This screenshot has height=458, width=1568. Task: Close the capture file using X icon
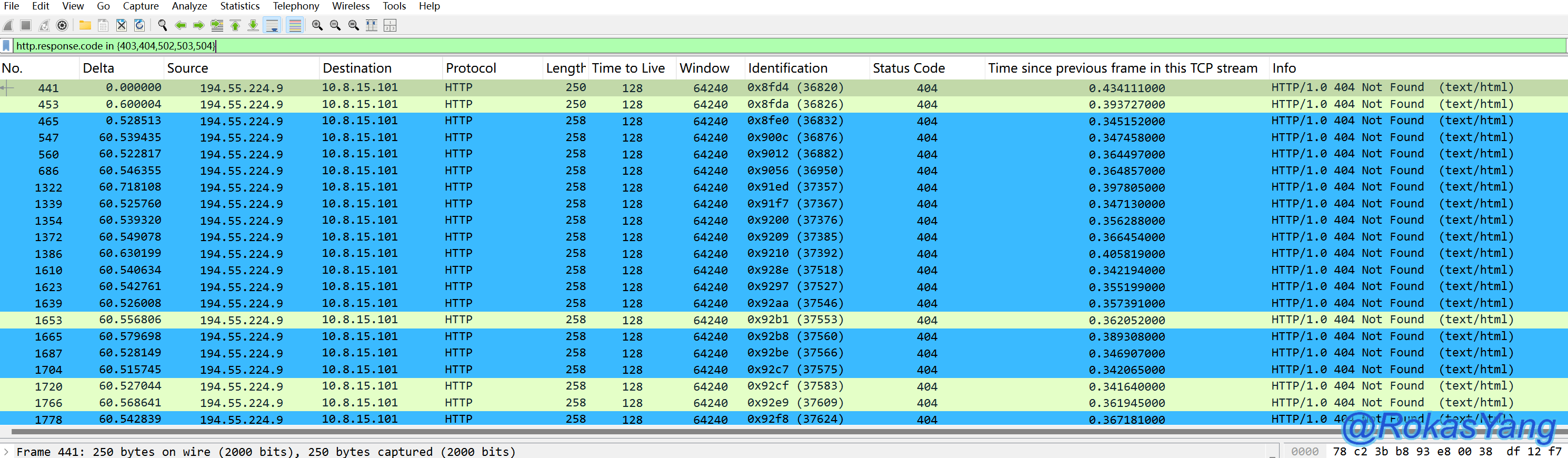click(x=121, y=25)
